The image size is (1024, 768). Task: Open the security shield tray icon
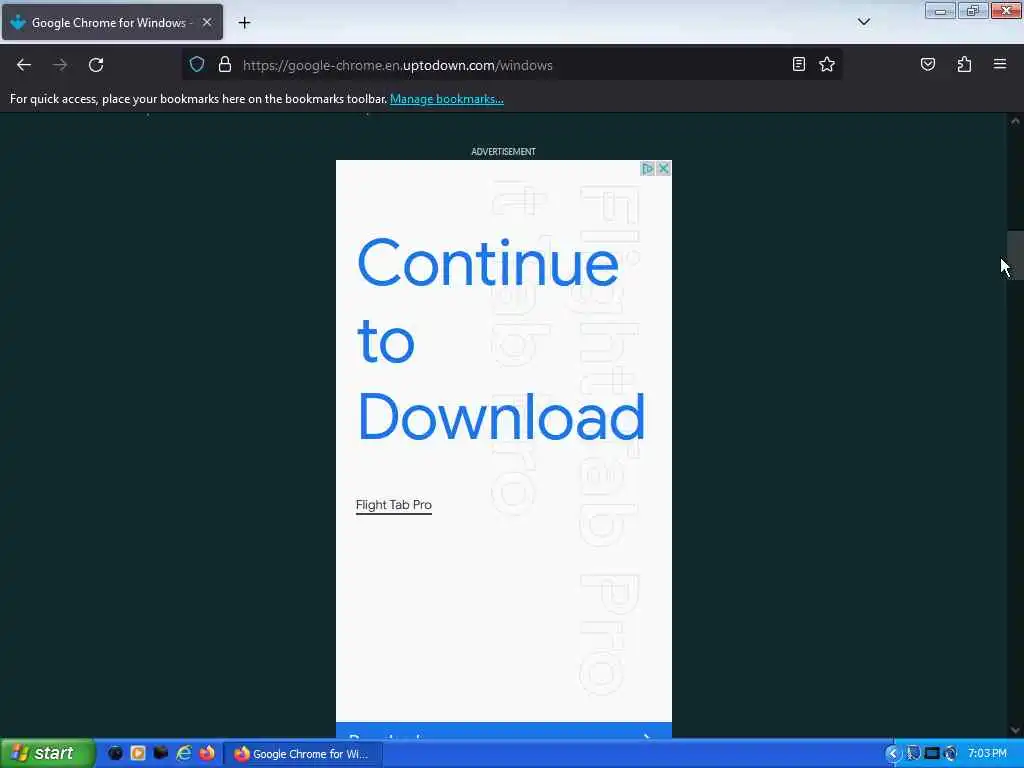913,754
